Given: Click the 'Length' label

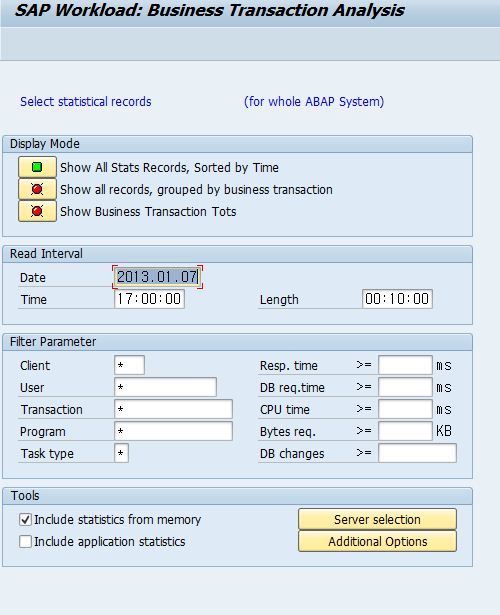Looking at the screenshot, I should (279, 300).
